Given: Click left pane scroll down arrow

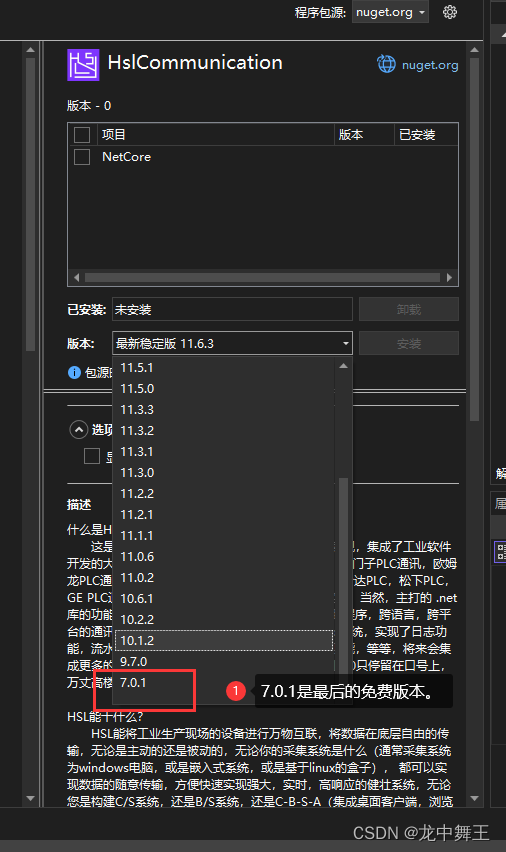Looking at the screenshot, I should (x=30, y=798).
